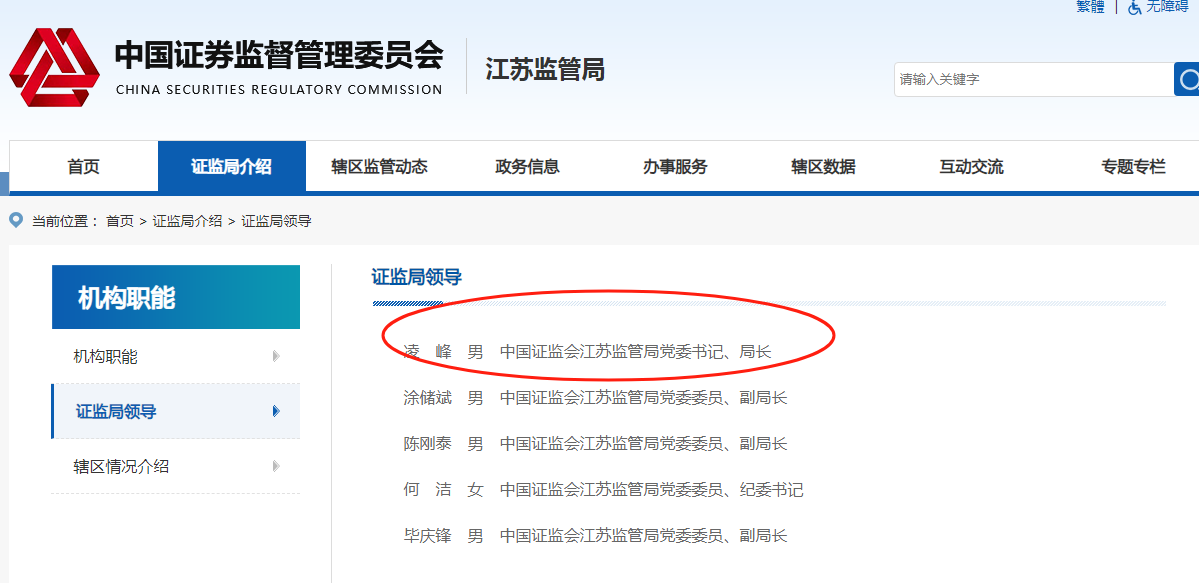1199x583 pixels.
Task: Click the 繁體 language link
Action: coord(1090,6)
